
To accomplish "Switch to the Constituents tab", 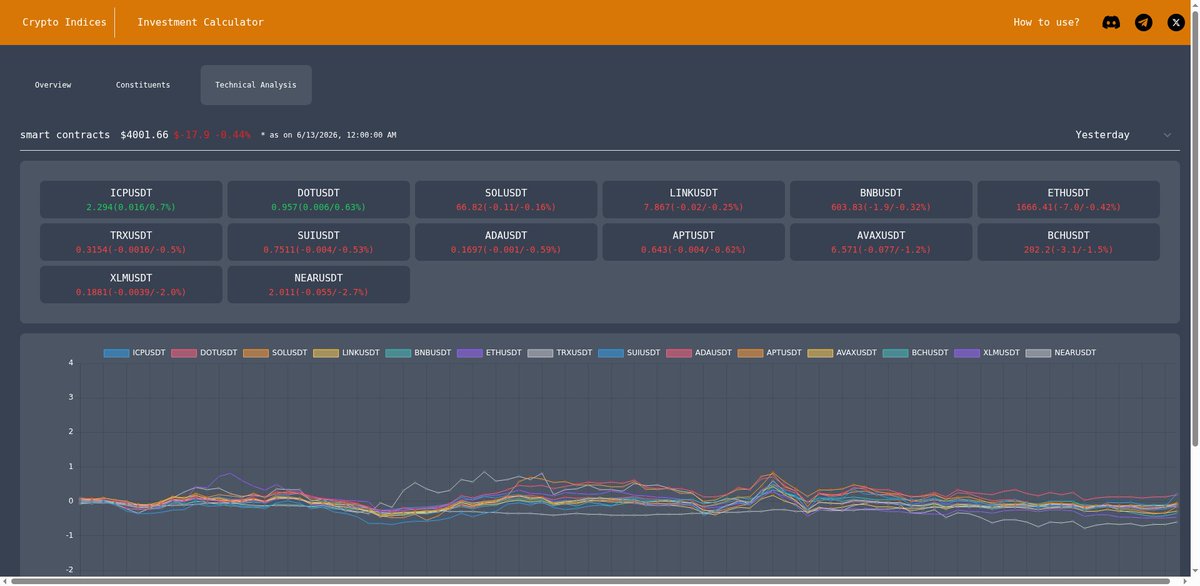I will click(x=143, y=85).
